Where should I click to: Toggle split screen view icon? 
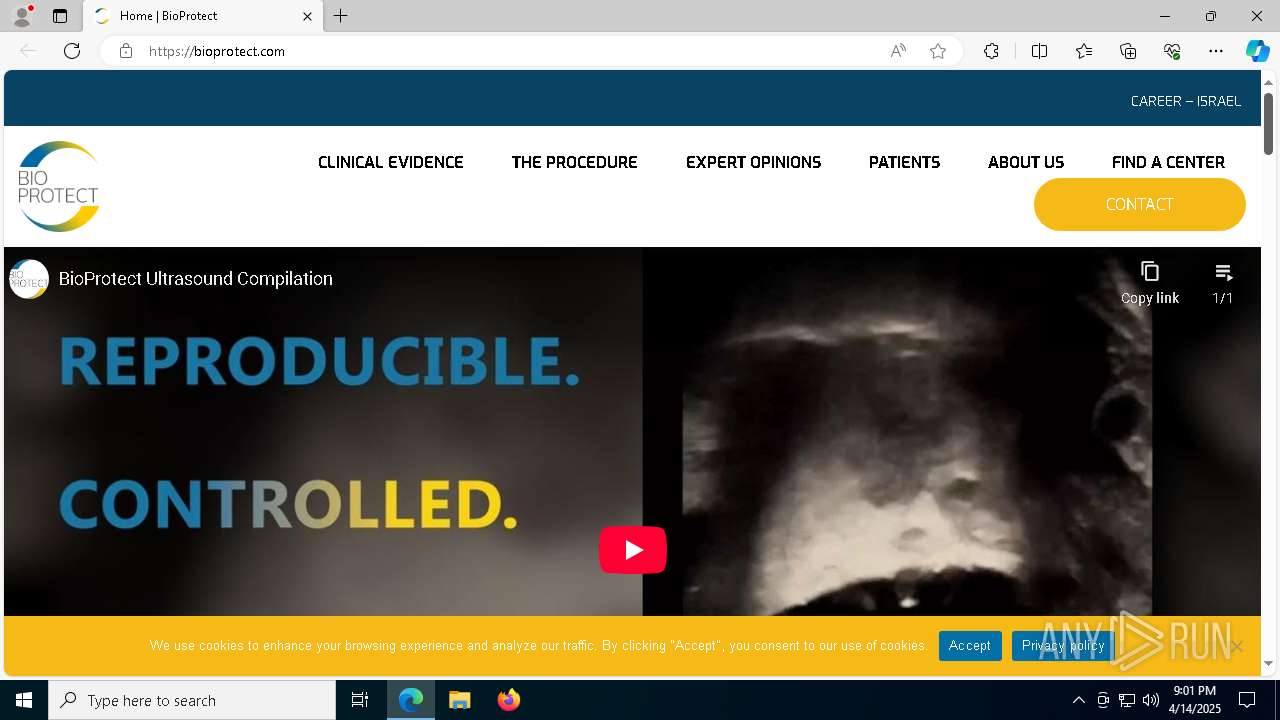(x=1039, y=51)
